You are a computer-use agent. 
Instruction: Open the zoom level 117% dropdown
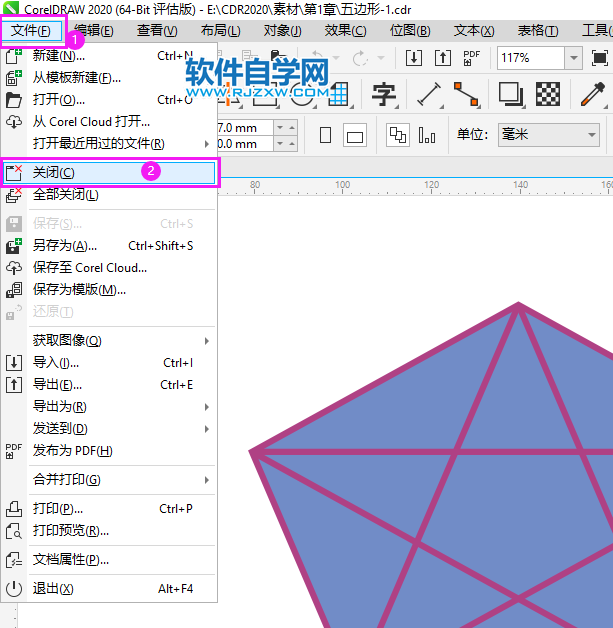pyautogui.click(x=573, y=58)
